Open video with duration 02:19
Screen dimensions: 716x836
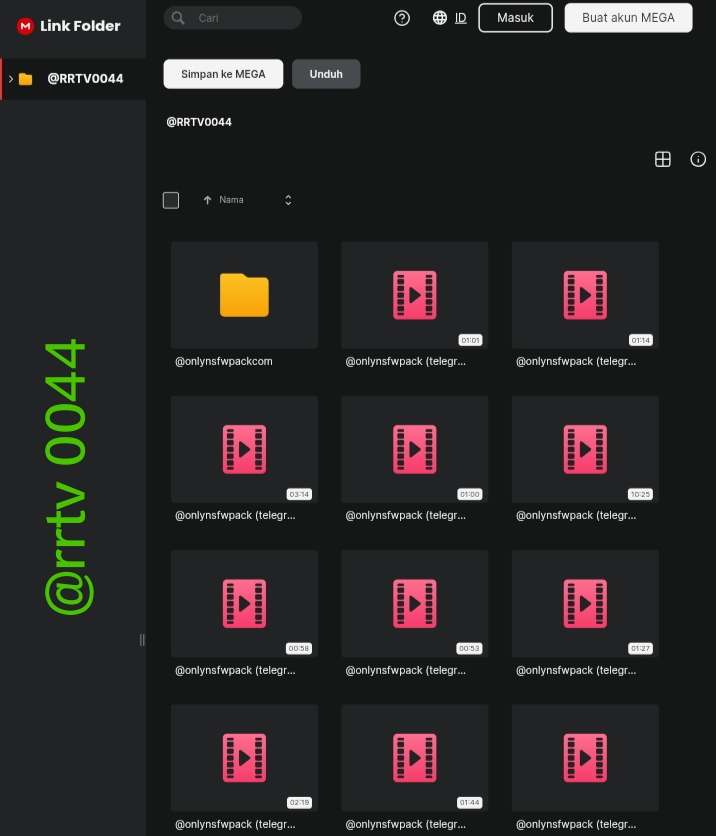244,758
